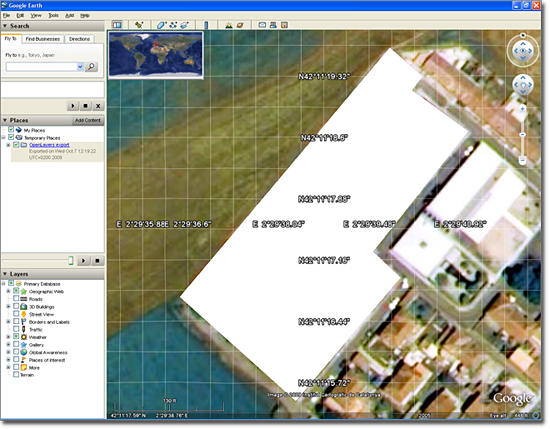The width and height of the screenshot is (550, 429).
Task: Enable the Street View layer checkbox
Action: click(16, 314)
